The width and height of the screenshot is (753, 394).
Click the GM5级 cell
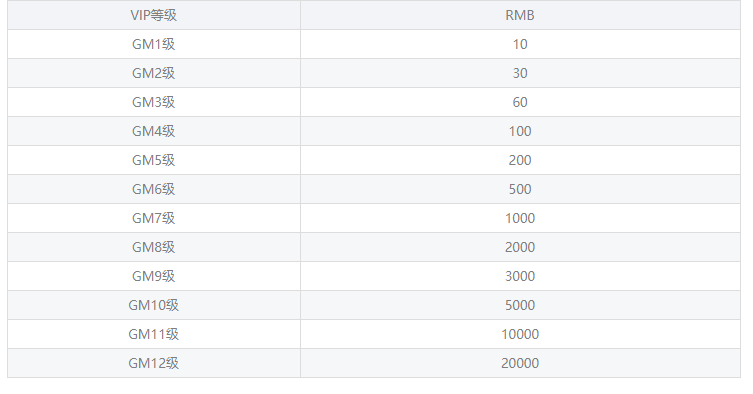pos(154,160)
